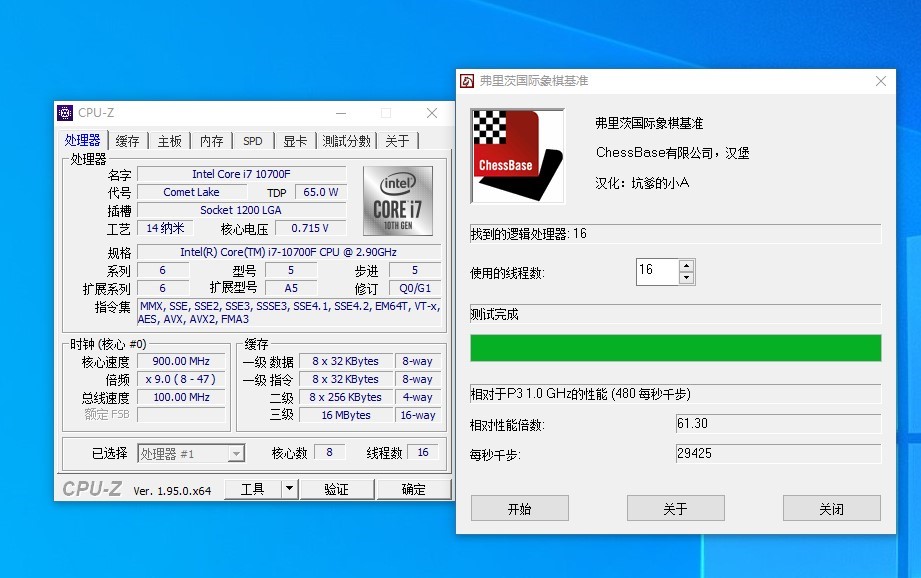Click the 4-way cache associativity value
Image resolution: width=921 pixels, height=578 pixels.
418,397
